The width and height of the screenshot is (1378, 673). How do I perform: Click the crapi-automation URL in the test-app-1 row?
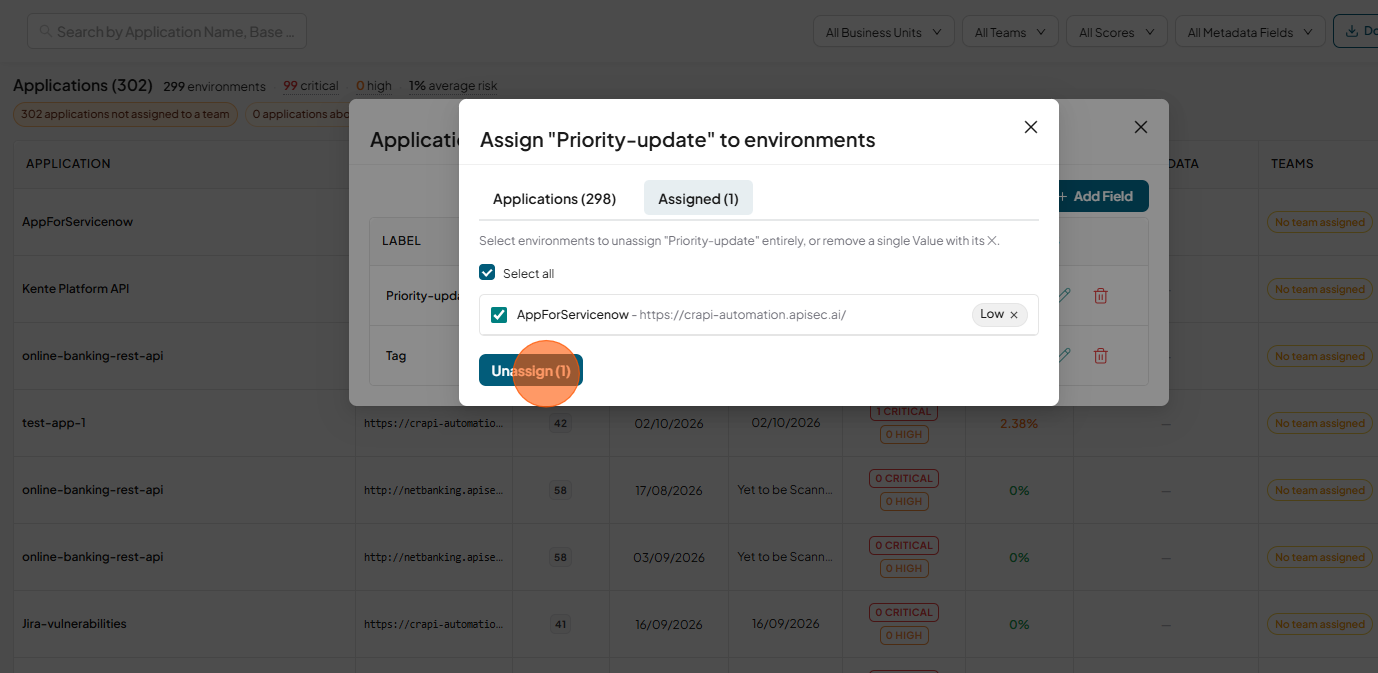point(433,424)
